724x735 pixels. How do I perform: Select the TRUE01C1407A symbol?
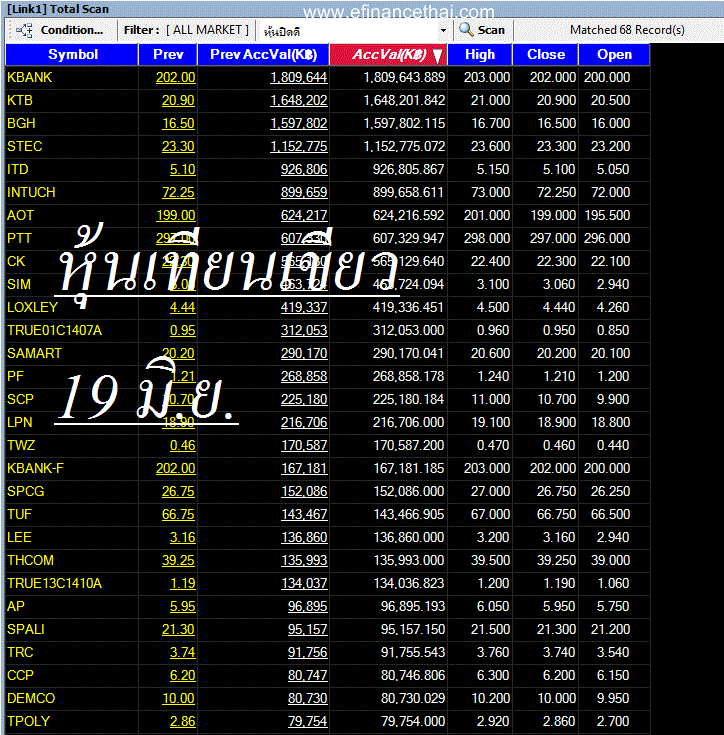pos(54,330)
